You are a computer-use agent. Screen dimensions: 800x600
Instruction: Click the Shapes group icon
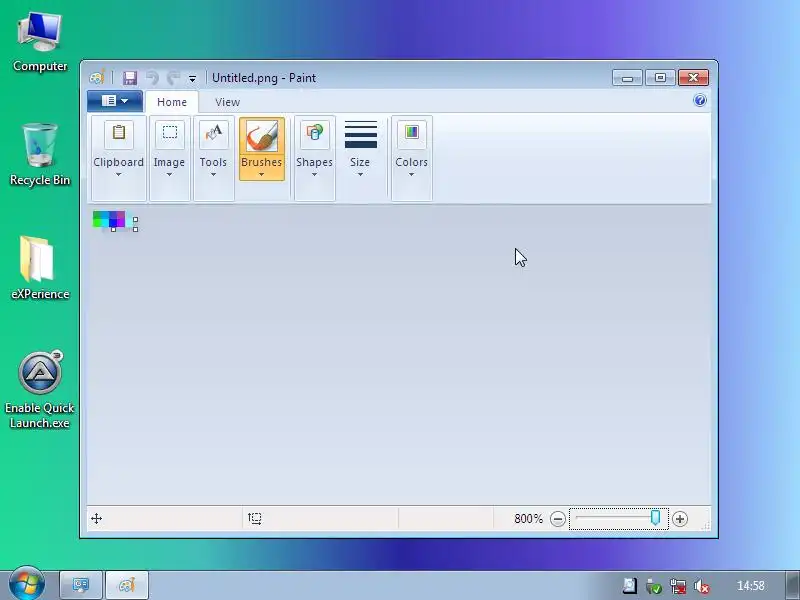coord(314,134)
